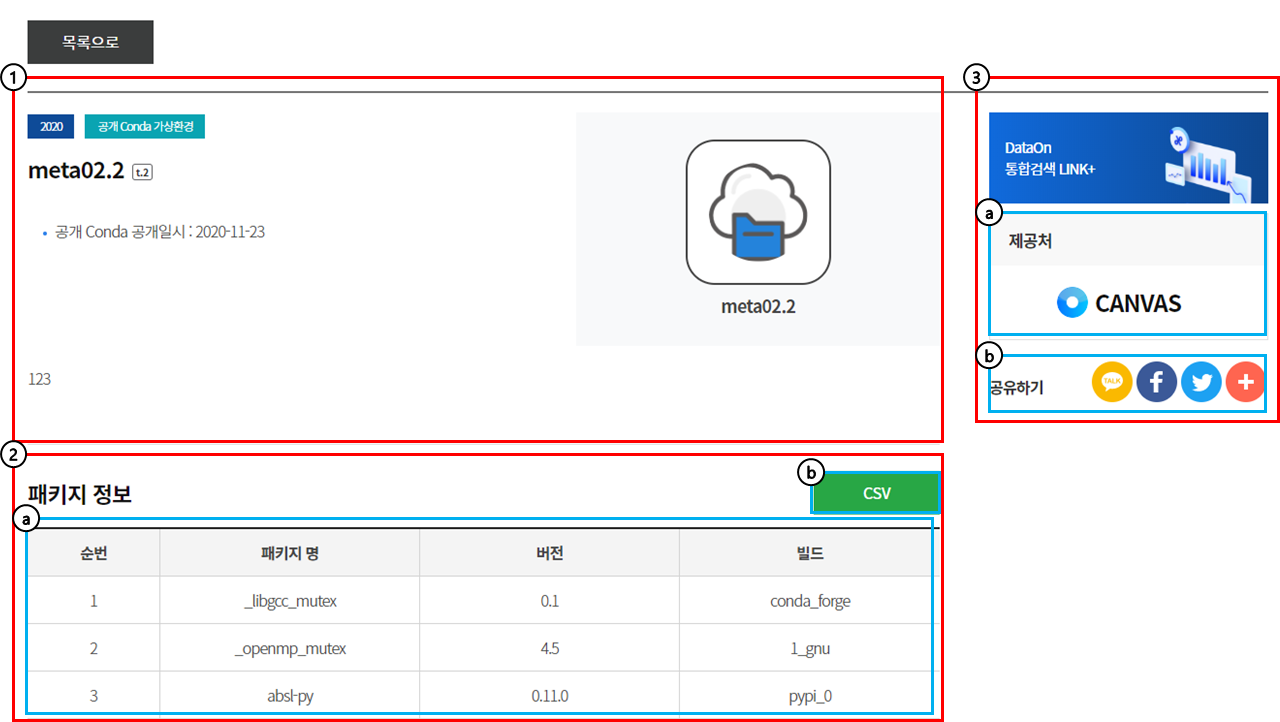
Task: Select the _openmp_mutex package row
Action: point(289,648)
